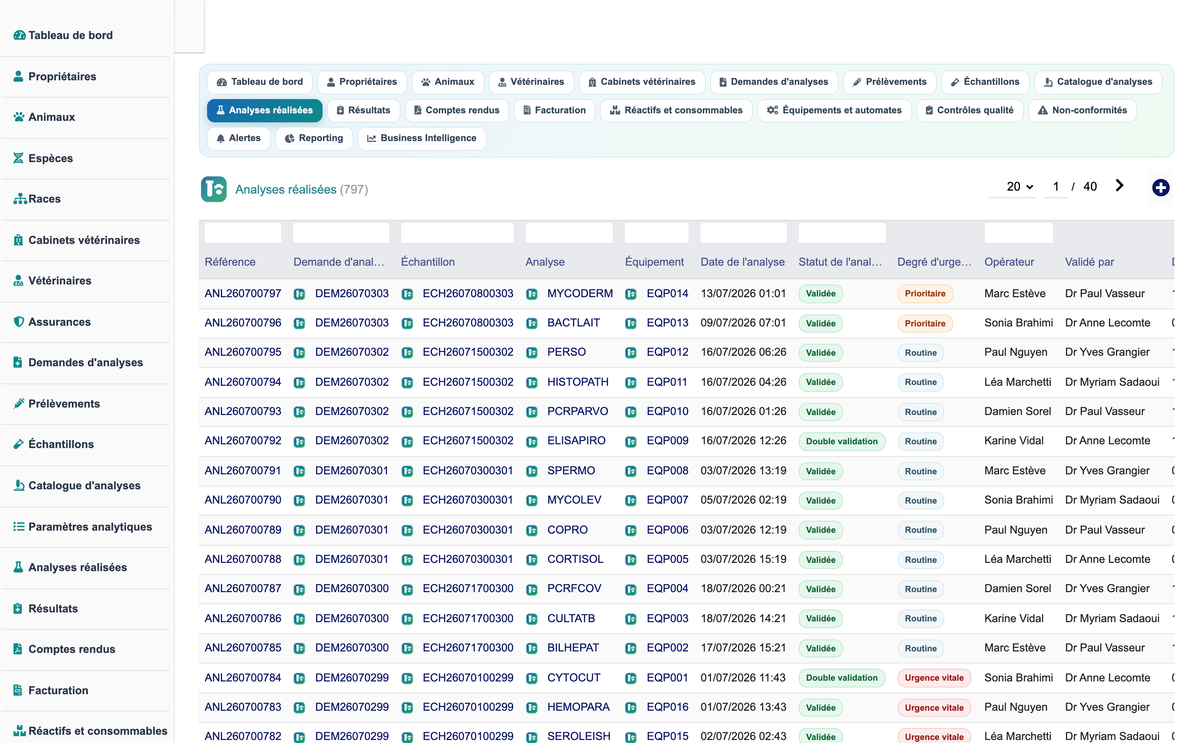Click the Opérateur filter input field

[x=1018, y=233]
